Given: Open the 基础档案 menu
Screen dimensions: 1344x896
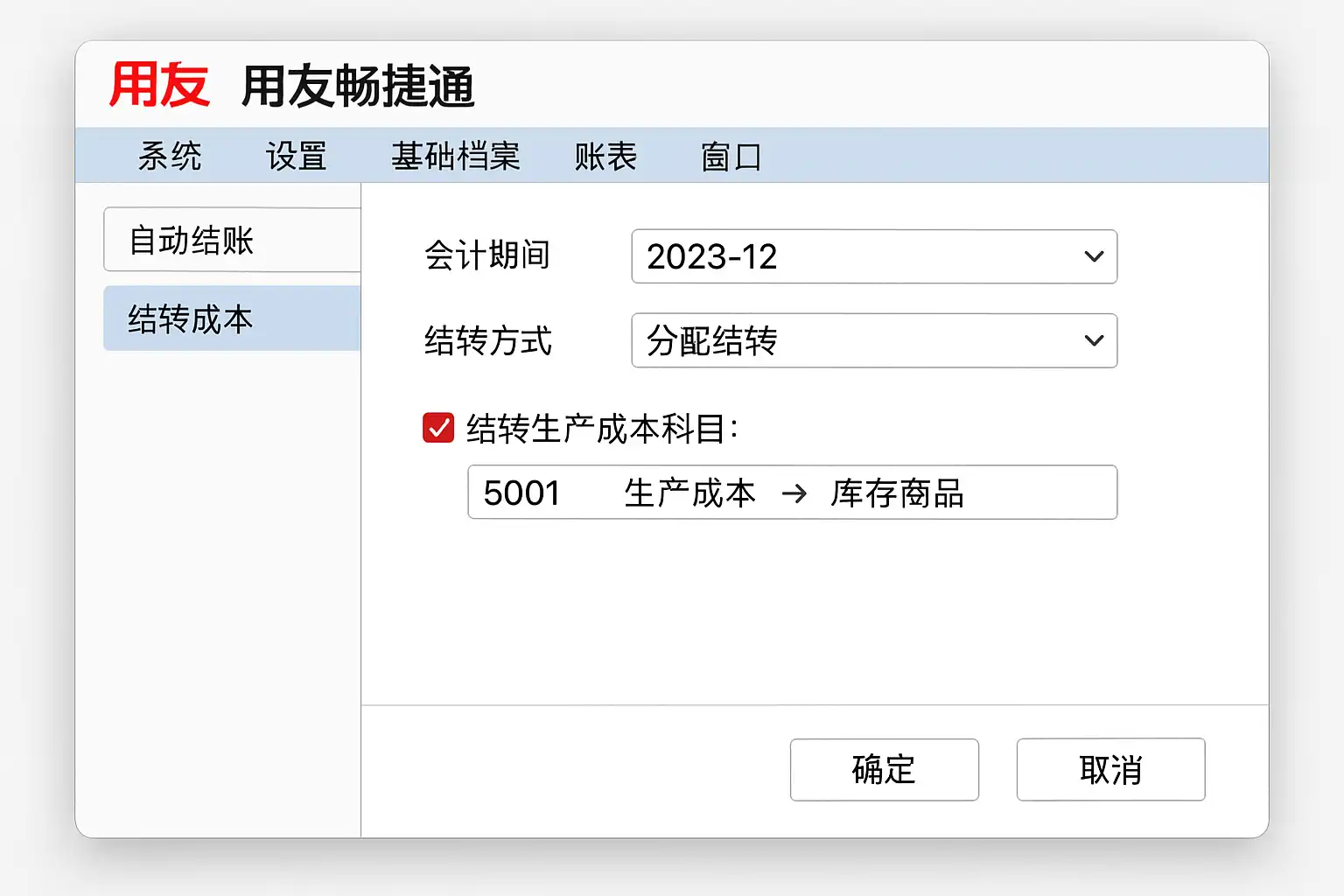Looking at the screenshot, I should 455,157.
